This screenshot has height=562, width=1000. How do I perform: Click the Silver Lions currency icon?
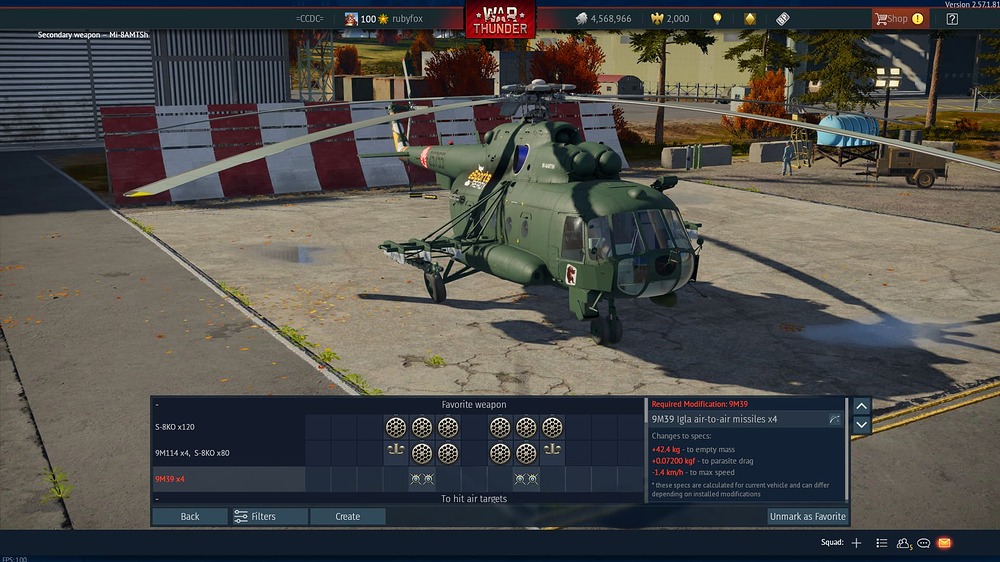click(581, 18)
